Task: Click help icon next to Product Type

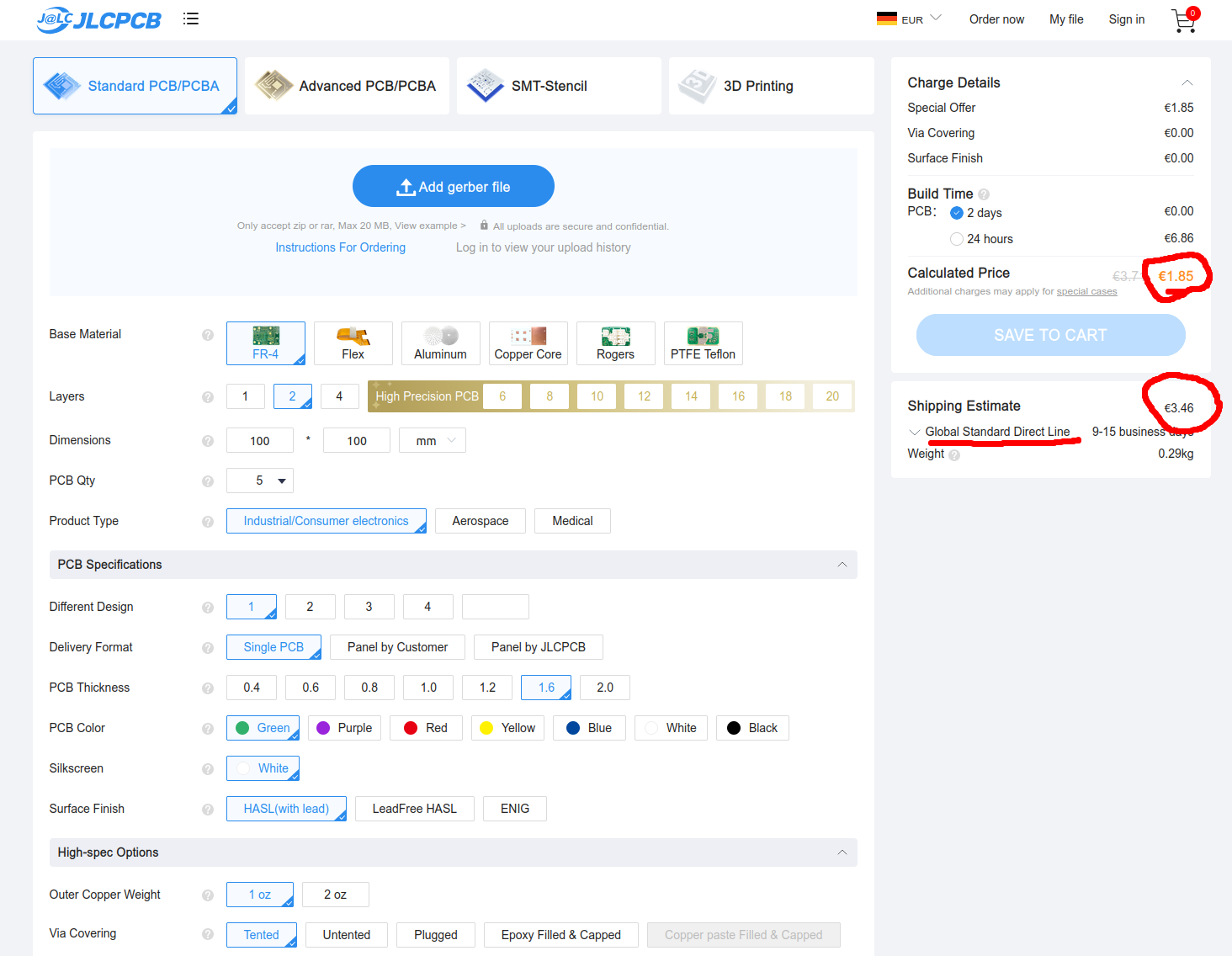Action: tap(208, 522)
